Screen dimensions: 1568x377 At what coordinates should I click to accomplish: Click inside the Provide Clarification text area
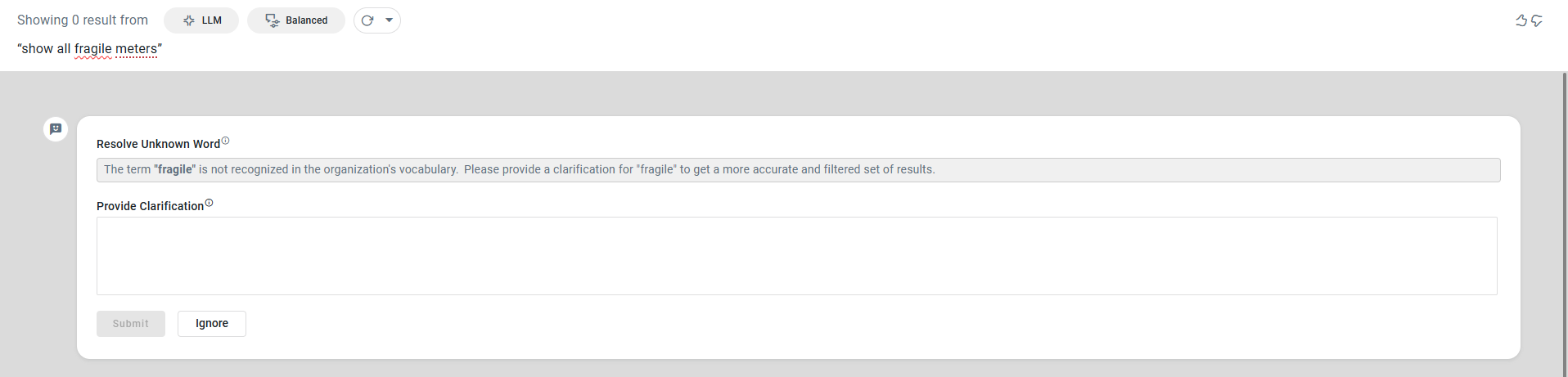click(x=796, y=256)
